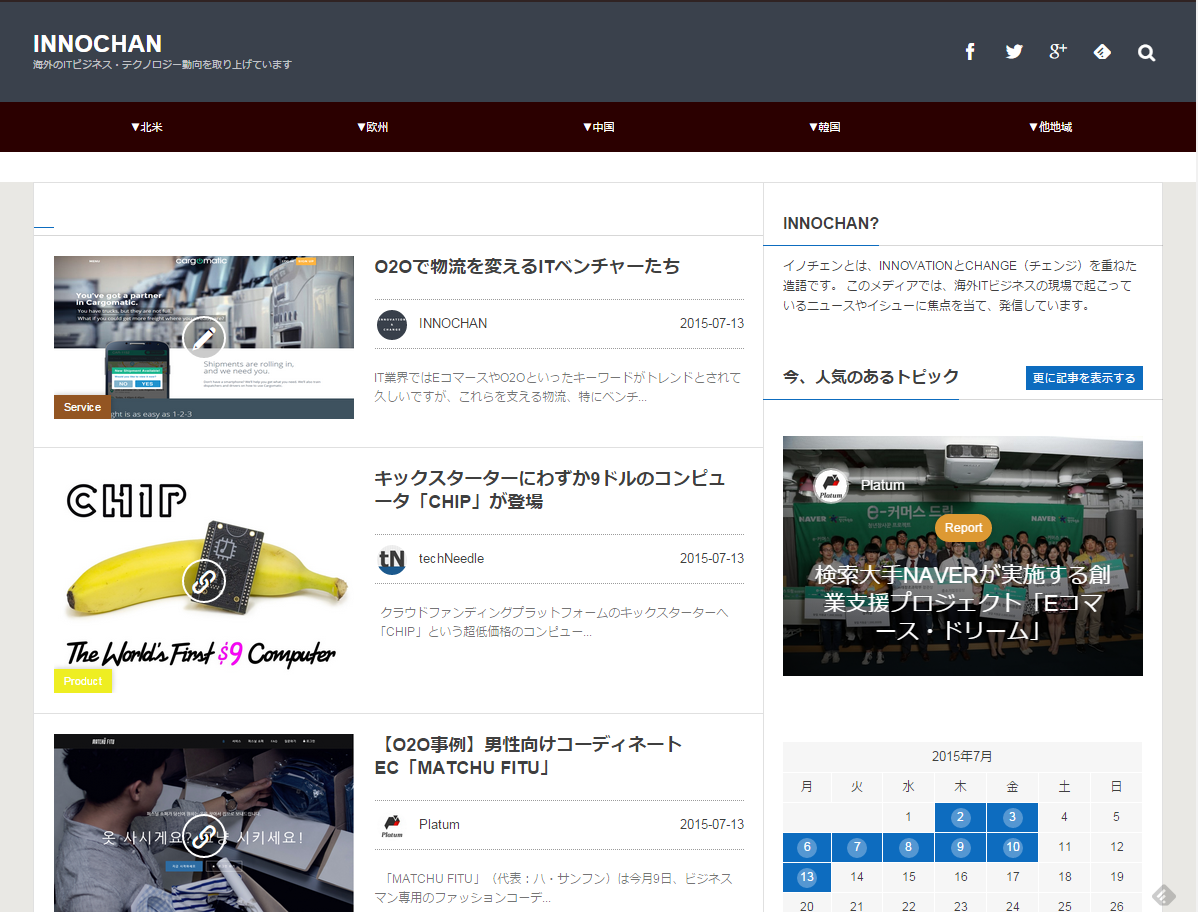Select calendar date 8
The width and height of the screenshot is (1198, 912).
pos(908,847)
